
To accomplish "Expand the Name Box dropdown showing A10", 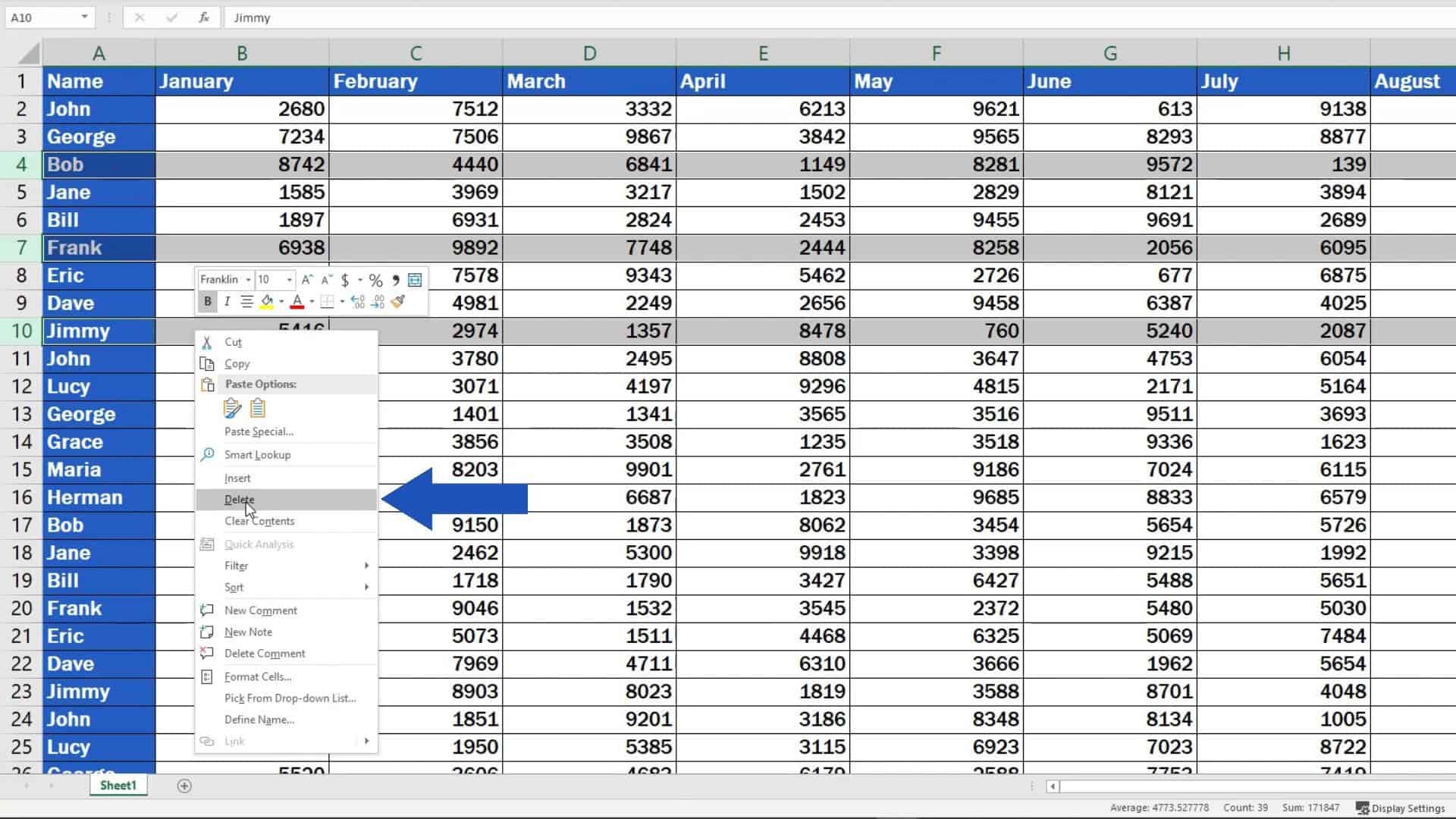I will [x=83, y=17].
